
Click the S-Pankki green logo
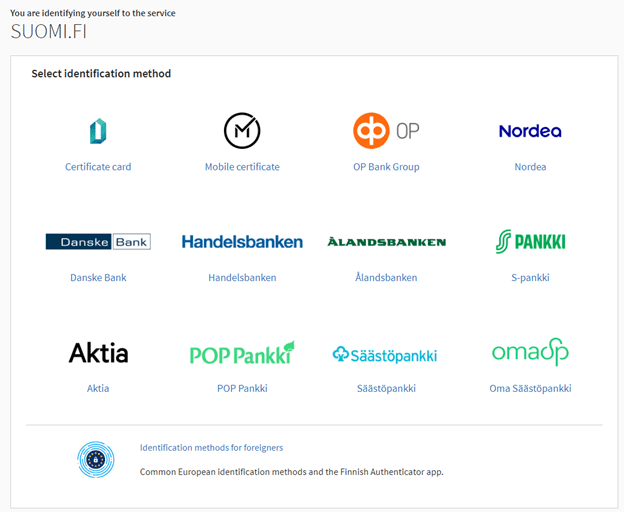point(530,241)
